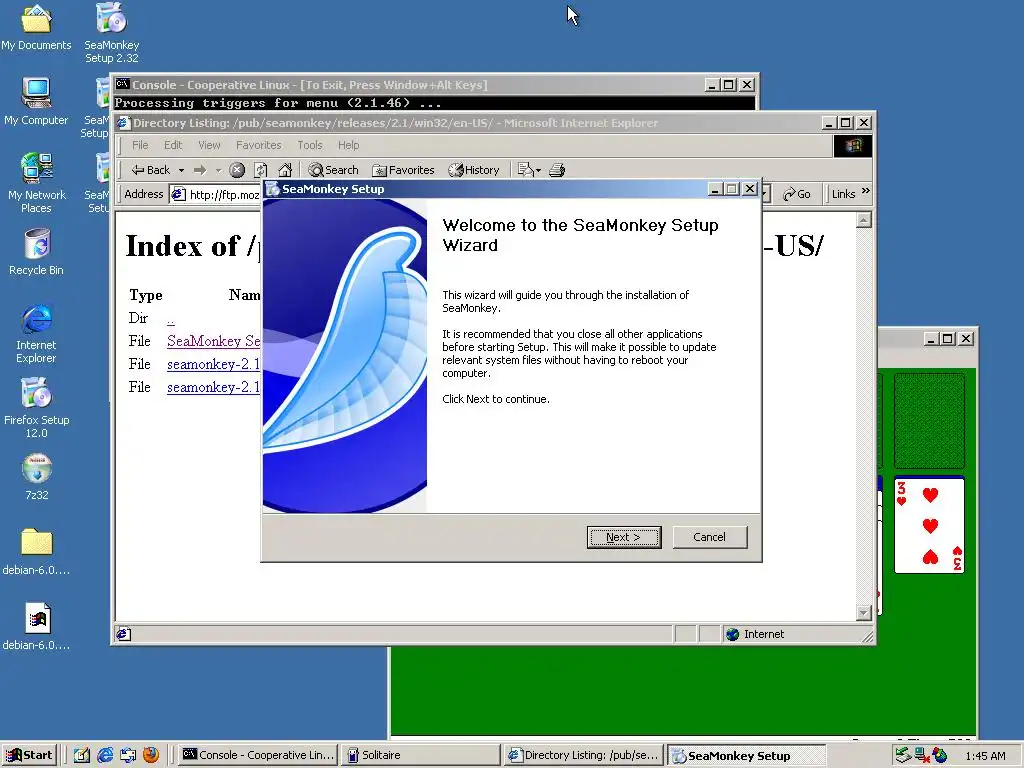This screenshot has height=768, width=1024.
Task: Select the 7z32 desktop icon
Action: (37, 477)
